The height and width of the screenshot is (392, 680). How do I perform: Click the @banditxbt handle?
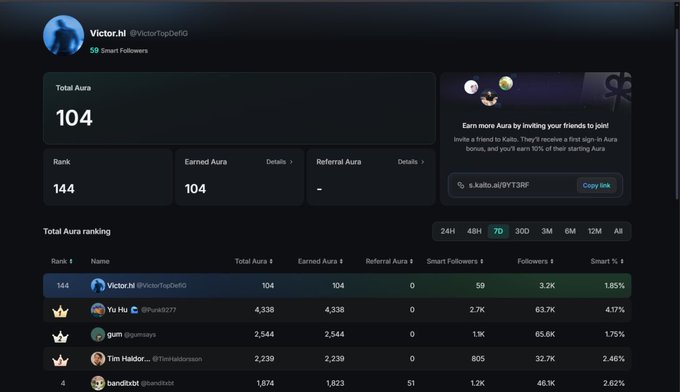157,383
